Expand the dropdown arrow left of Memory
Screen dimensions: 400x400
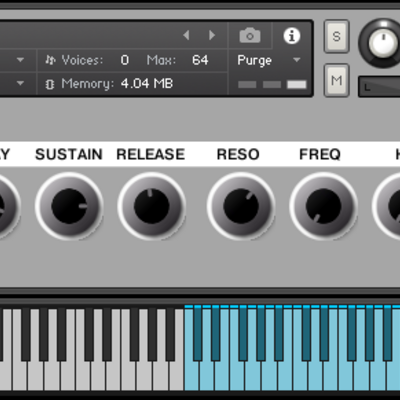(20, 83)
